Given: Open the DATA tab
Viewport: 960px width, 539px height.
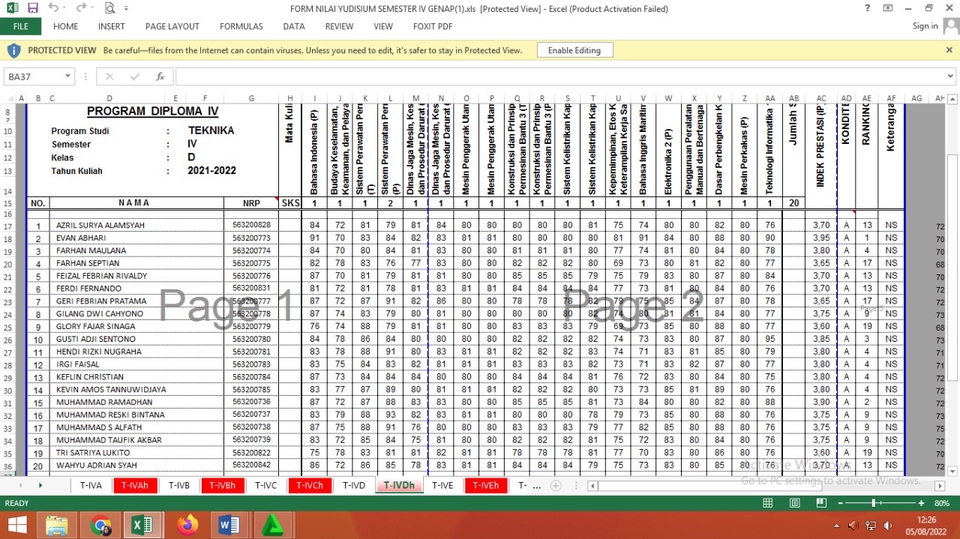Looking at the screenshot, I should [x=294, y=26].
